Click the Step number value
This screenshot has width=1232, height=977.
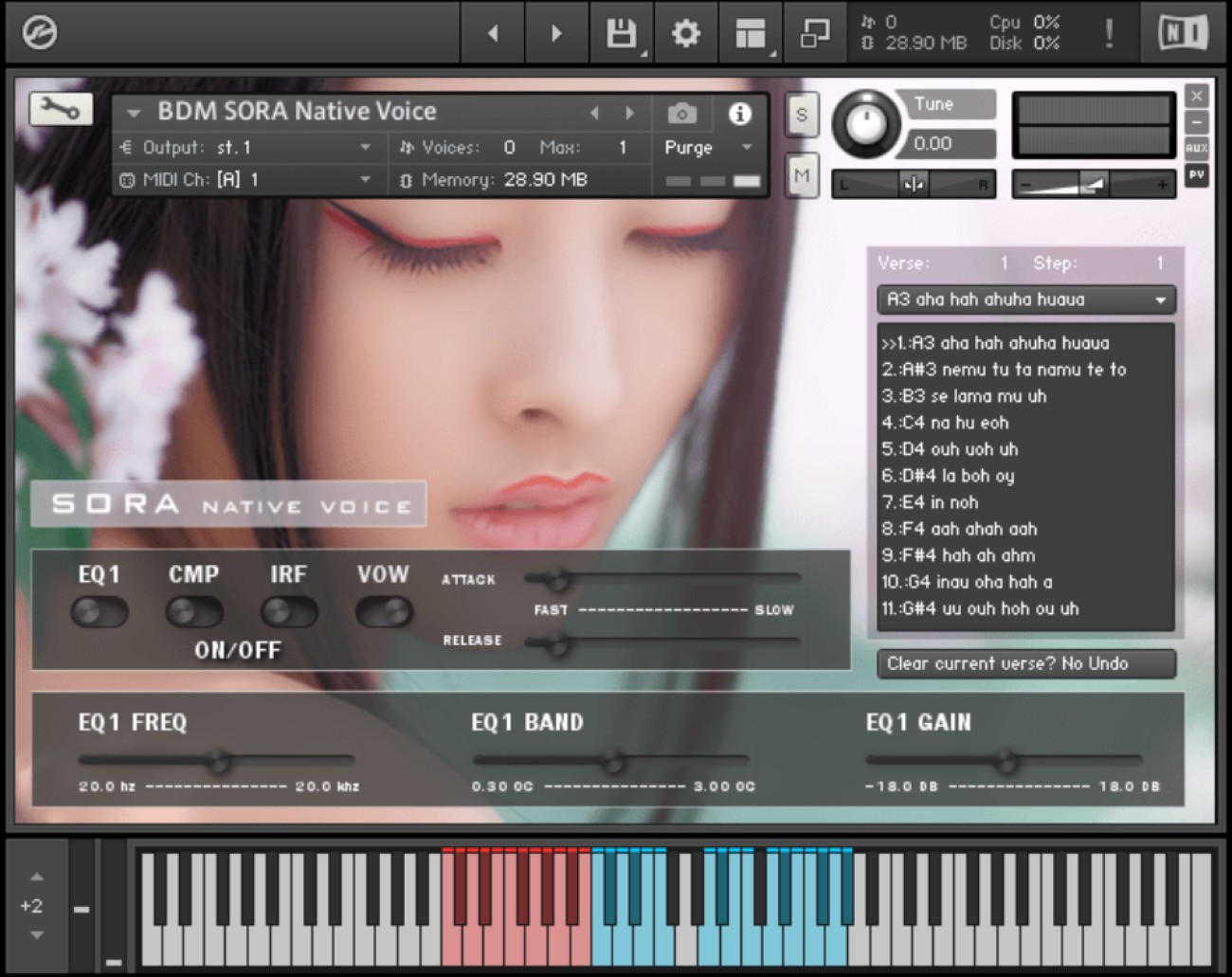coord(1159,263)
